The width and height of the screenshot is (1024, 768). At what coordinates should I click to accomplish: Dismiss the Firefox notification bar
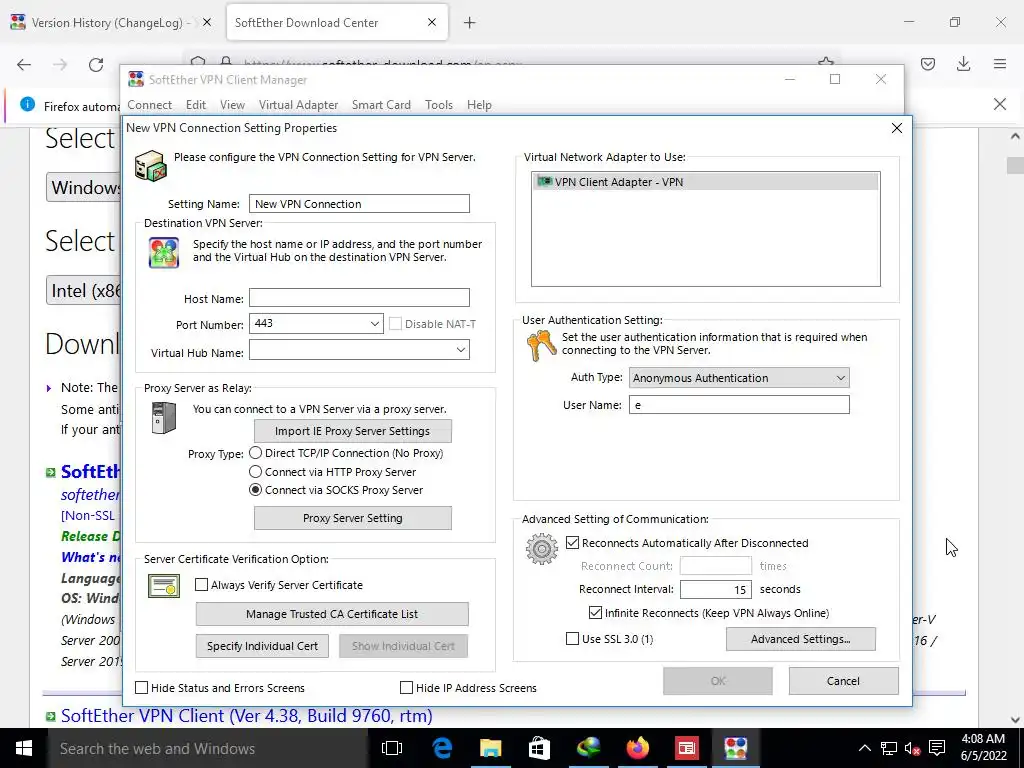pyautogui.click(x=1000, y=104)
